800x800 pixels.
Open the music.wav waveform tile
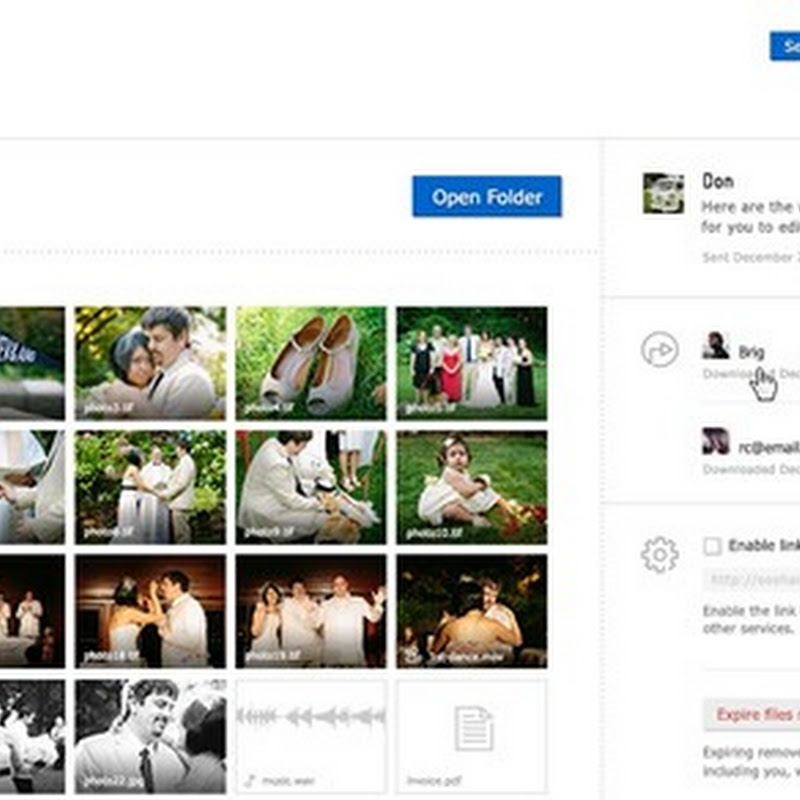pos(311,736)
